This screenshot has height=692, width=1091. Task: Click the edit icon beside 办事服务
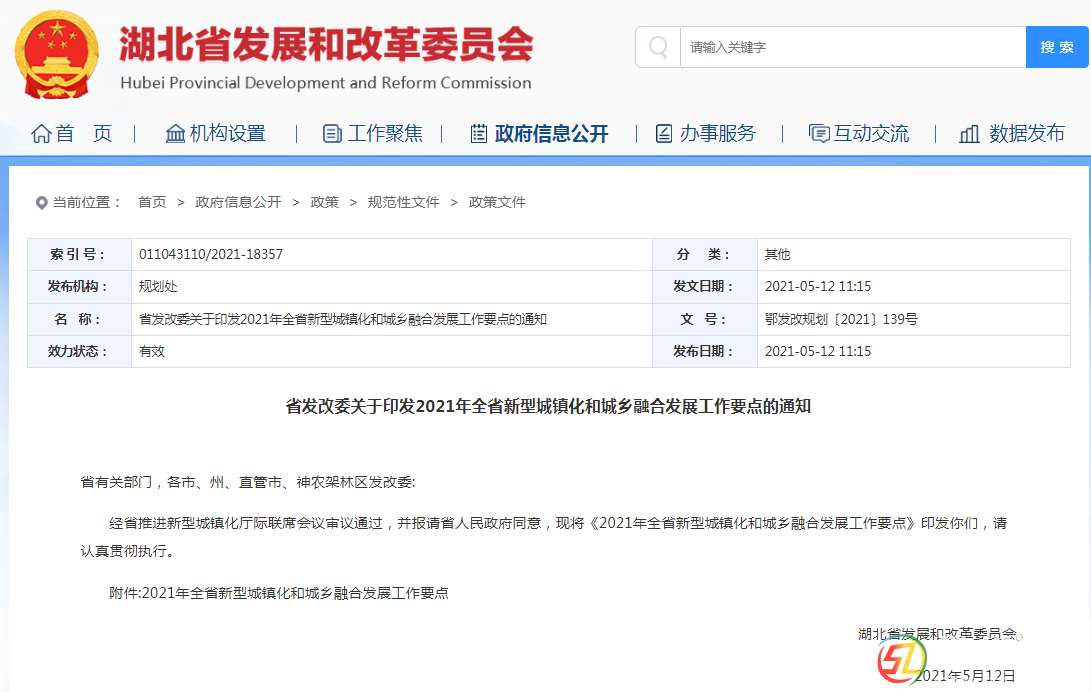(664, 134)
